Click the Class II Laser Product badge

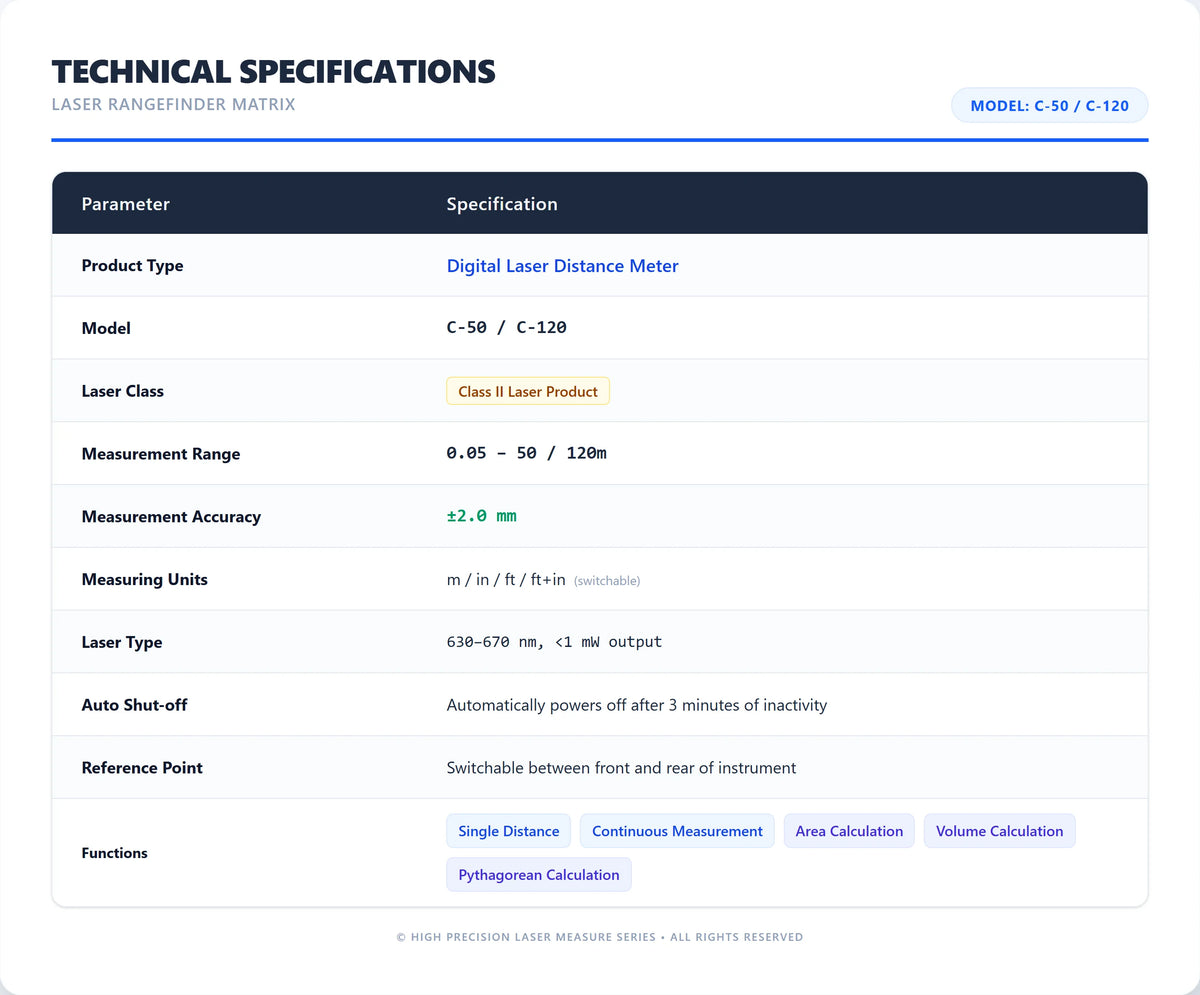point(528,392)
